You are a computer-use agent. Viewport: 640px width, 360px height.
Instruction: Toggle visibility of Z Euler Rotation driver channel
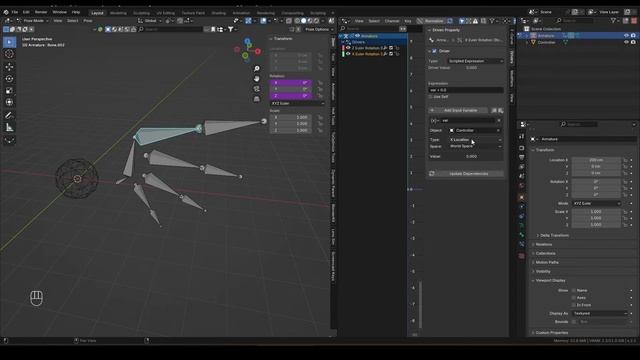click(349, 48)
